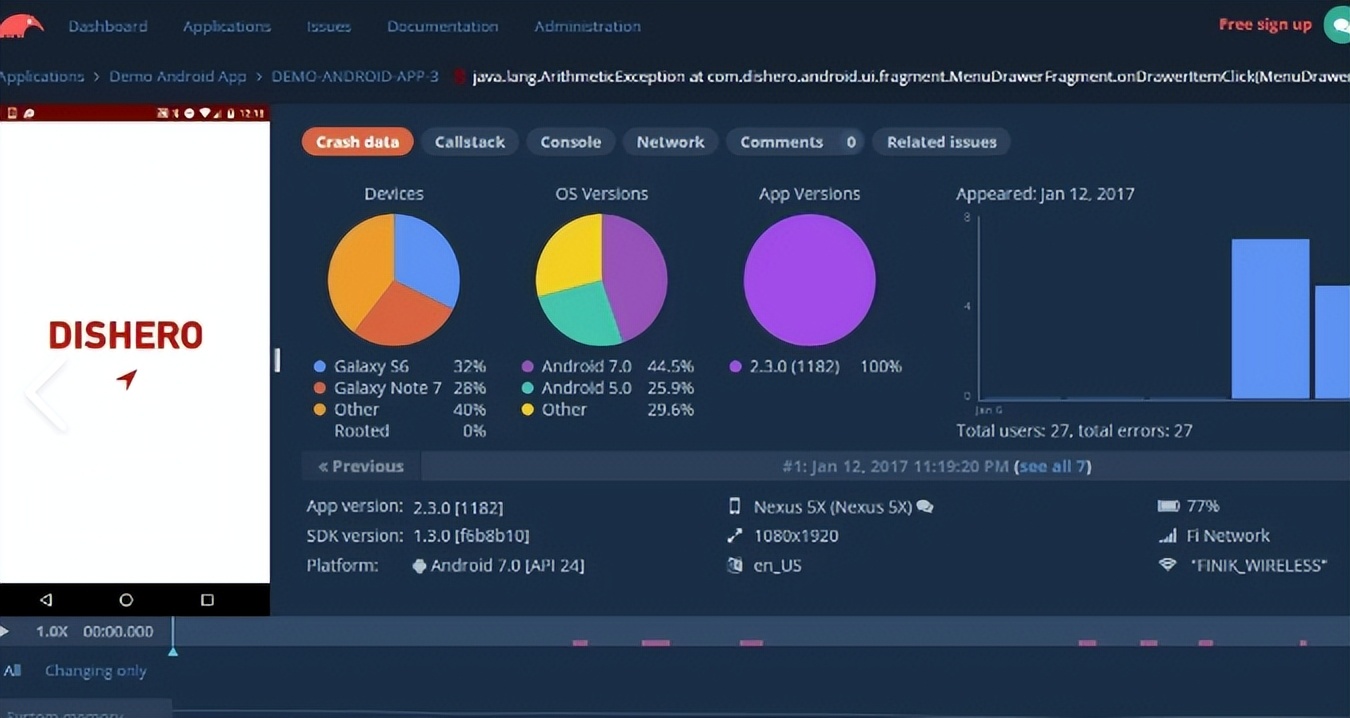
Task: Click the last pink event marker on timeline
Action: pos(1302,643)
